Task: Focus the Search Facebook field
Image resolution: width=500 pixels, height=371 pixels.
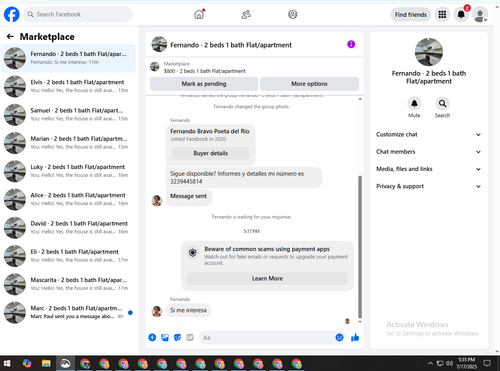Action: click(78, 14)
